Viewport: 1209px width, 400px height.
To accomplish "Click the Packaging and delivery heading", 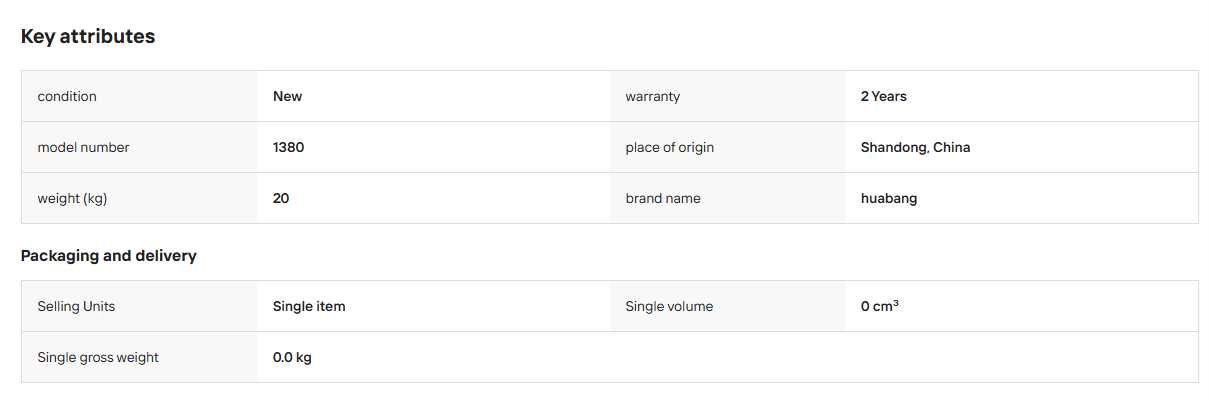I will click(x=109, y=256).
